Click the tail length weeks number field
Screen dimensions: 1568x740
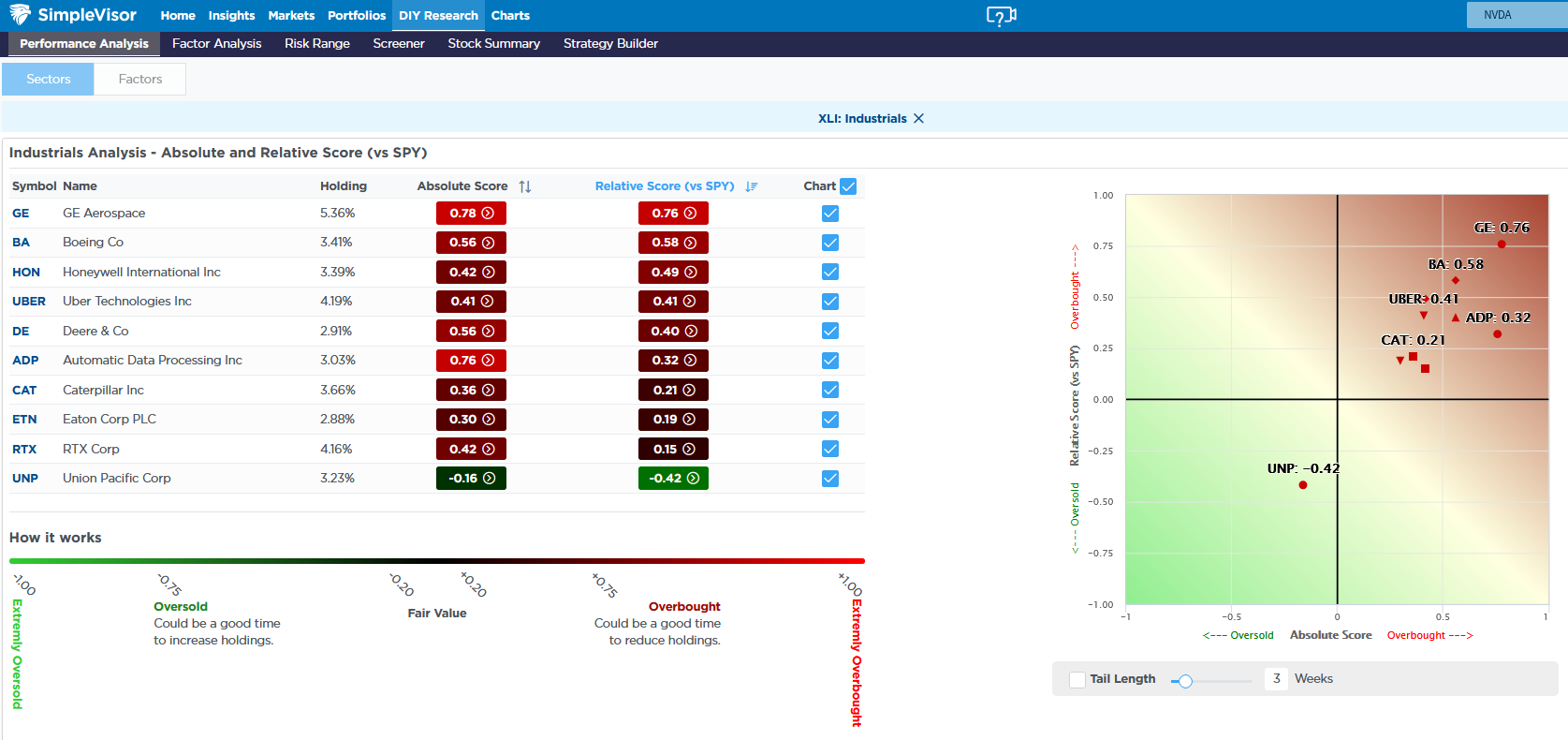coord(1276,679)
